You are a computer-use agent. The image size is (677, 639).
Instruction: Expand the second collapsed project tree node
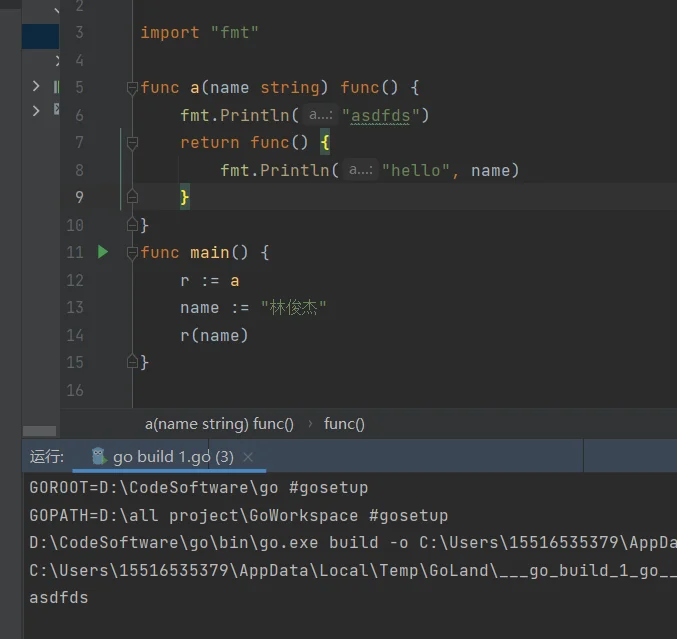[x=36, y=111]
